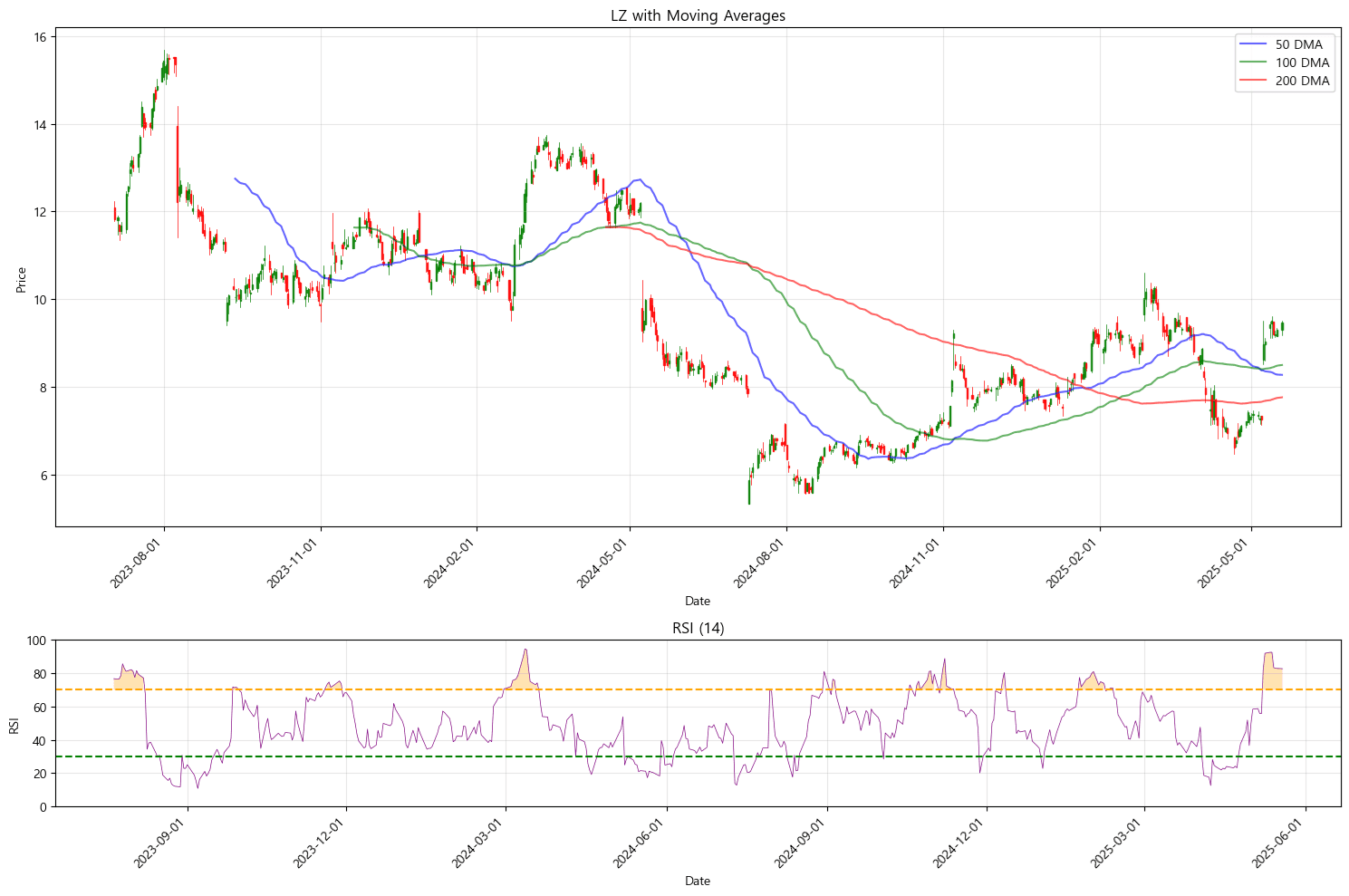
Task: Click the 100 DMA legend label
Action: (x=1302, y=63)
